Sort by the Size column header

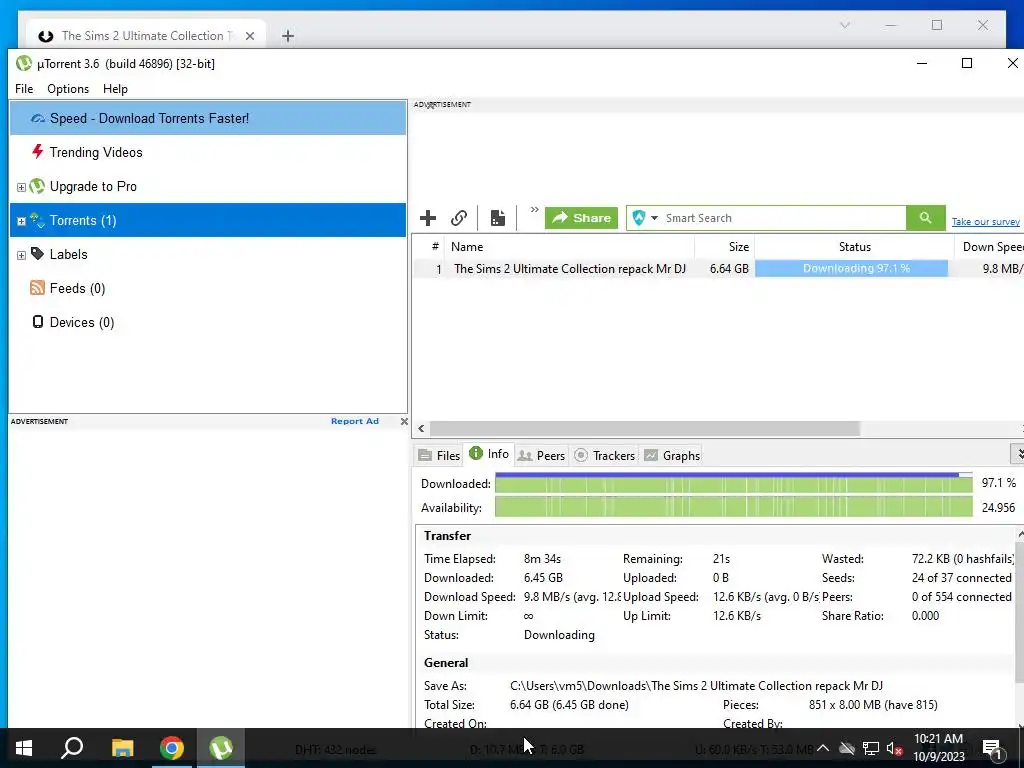pyautogui.click(x=725, y=247)
